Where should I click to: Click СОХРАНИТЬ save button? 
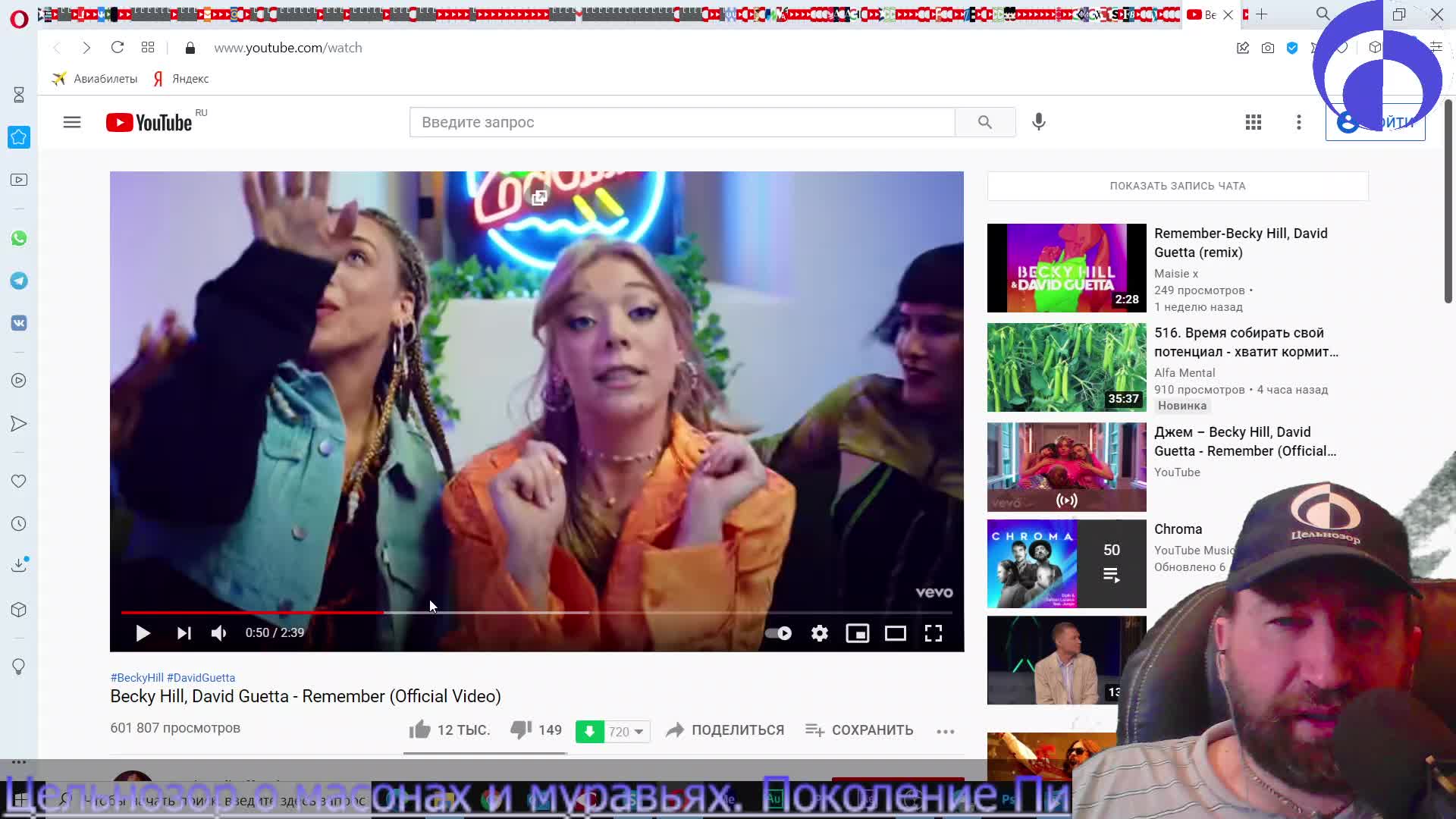[x=859, y=730]
